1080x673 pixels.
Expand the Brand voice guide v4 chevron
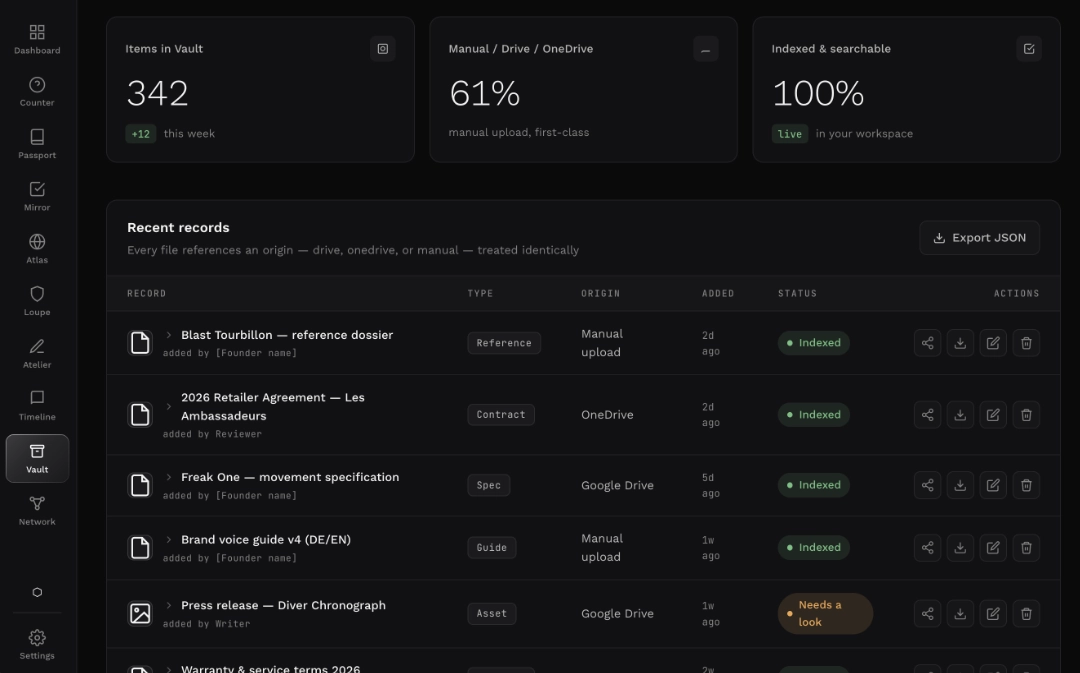pos(169,539)
